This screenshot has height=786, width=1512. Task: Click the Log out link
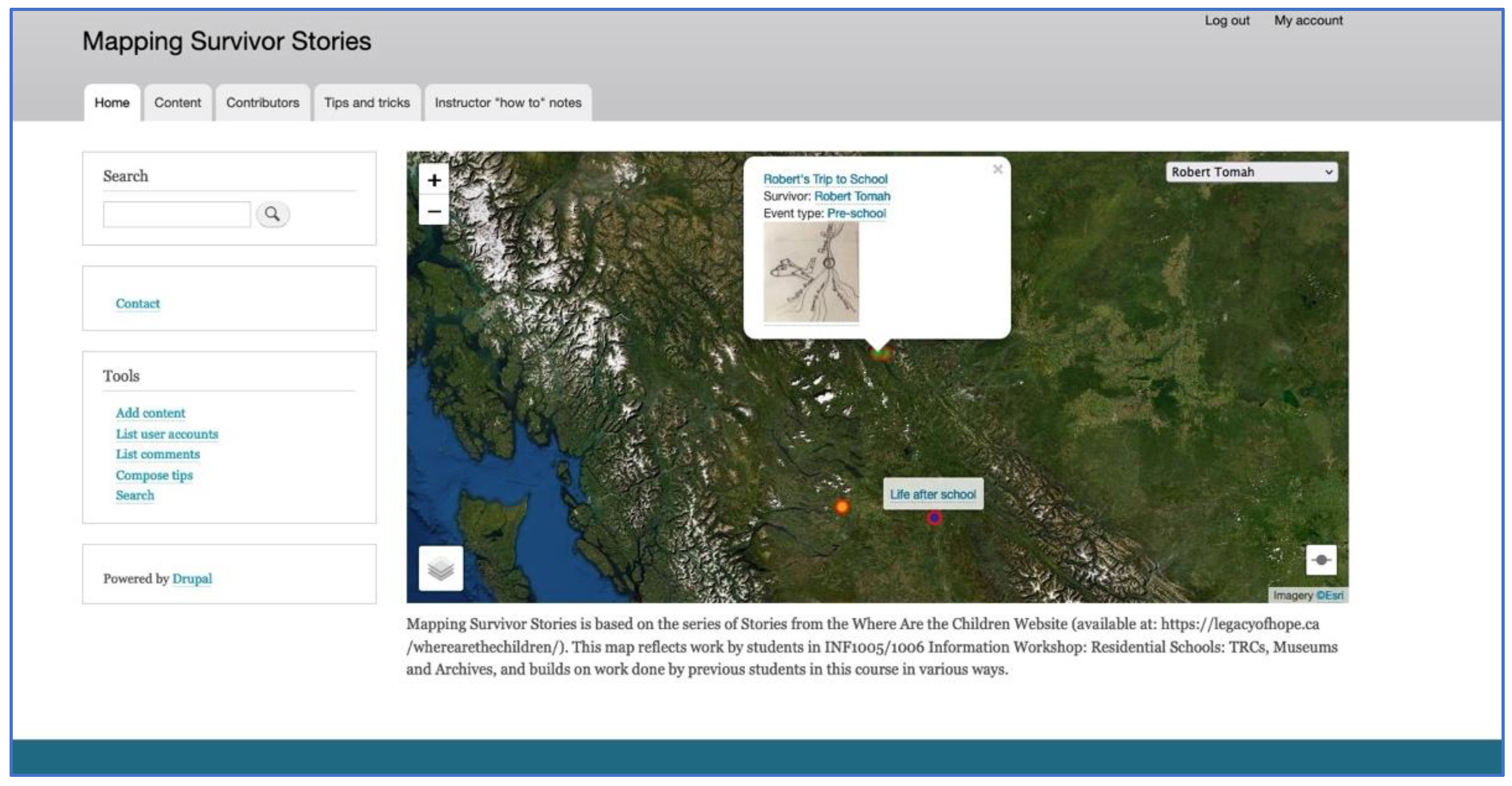tap(1227, 21)
